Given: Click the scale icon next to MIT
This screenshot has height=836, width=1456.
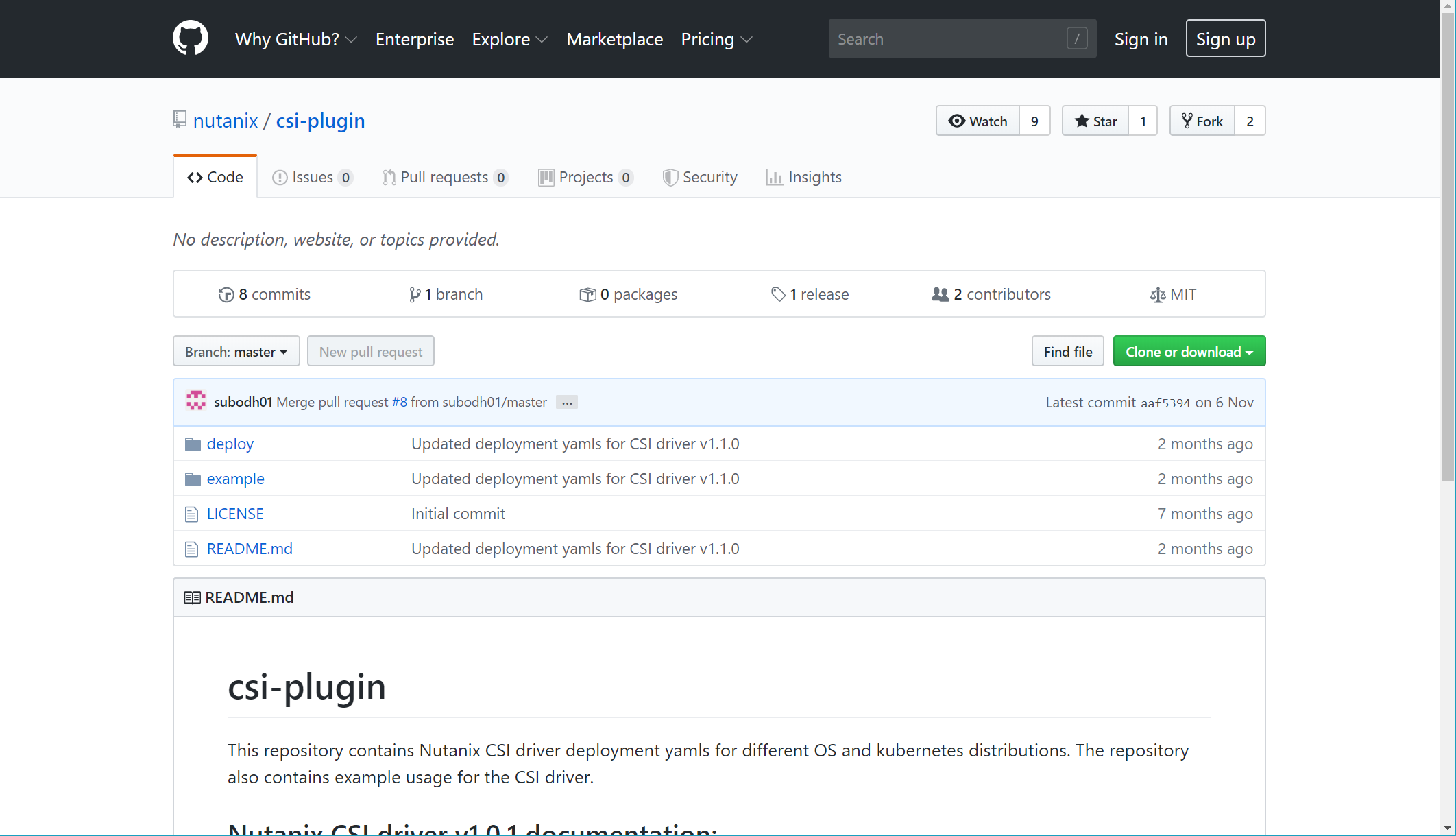Looking at the screenshot, I should click(x=1157, y=295).
